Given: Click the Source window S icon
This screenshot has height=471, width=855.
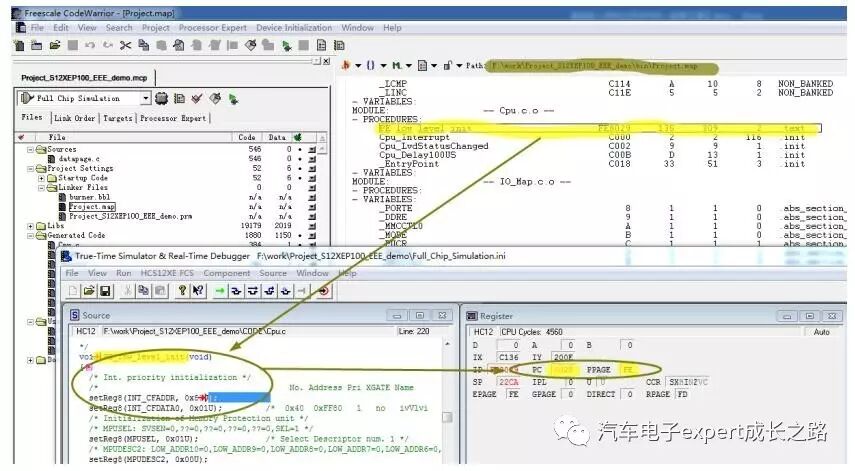Looking at the screenshot, I should coord(75,315).
